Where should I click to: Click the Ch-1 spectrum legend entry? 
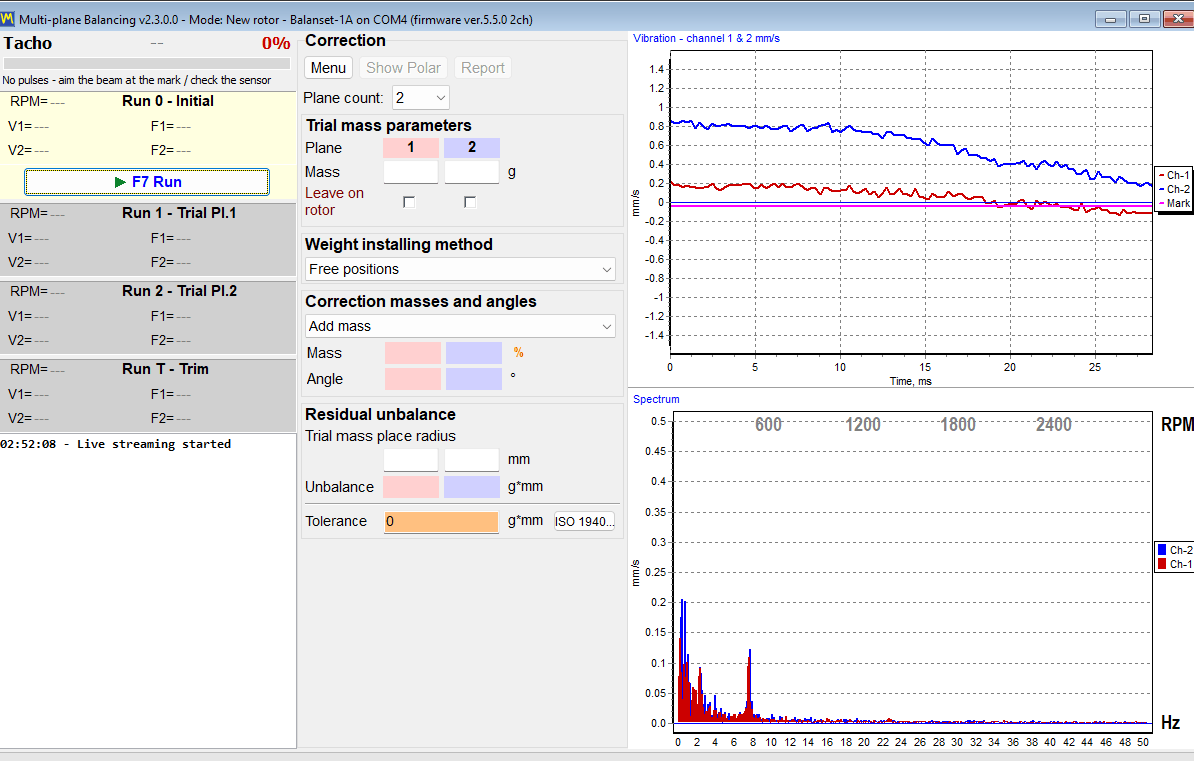tap(1175, 564)
